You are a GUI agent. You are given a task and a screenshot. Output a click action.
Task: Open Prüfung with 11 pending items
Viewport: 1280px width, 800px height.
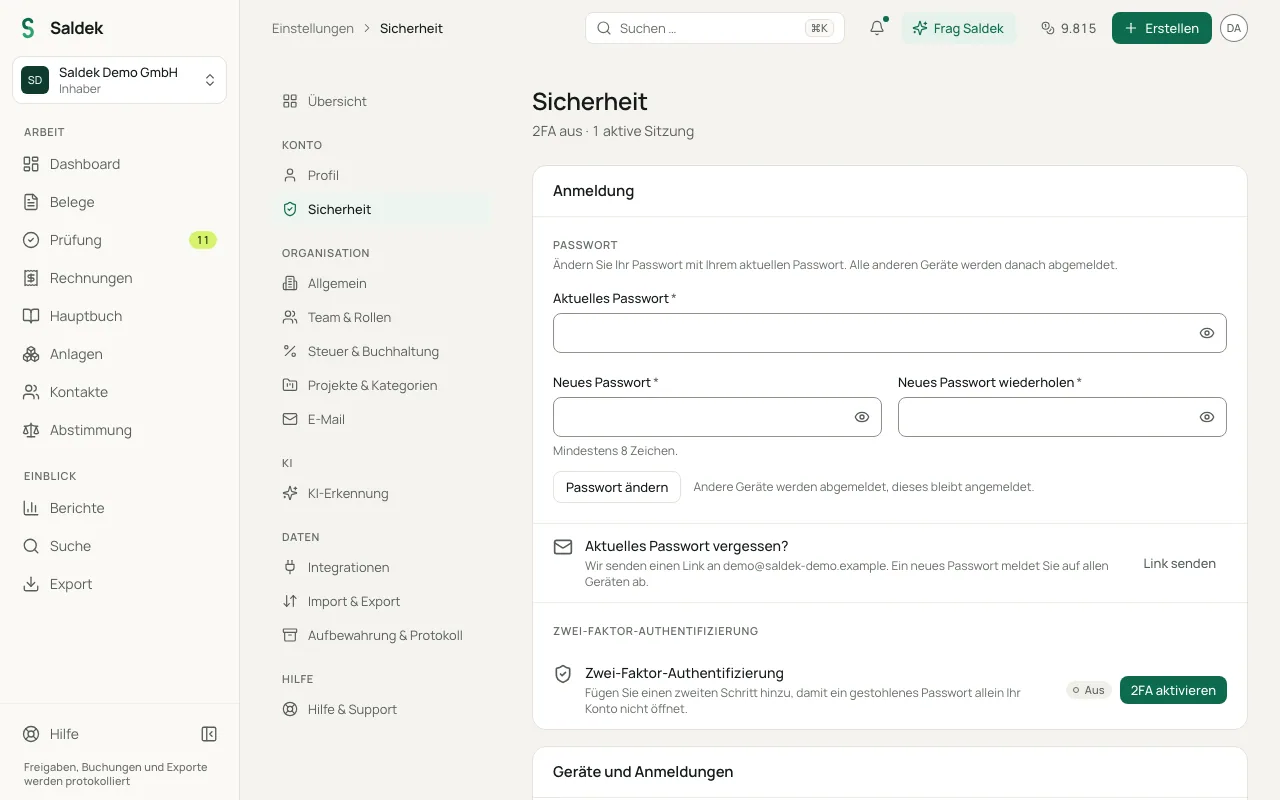pos(120,240)
